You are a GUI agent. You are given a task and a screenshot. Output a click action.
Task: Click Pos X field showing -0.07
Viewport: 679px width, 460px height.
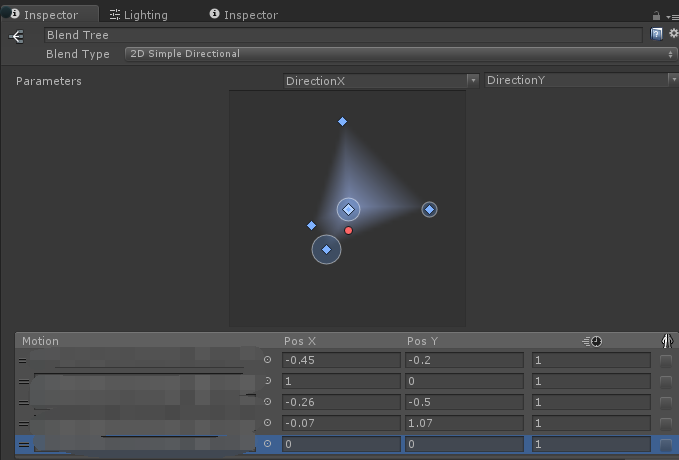(341, 423)
